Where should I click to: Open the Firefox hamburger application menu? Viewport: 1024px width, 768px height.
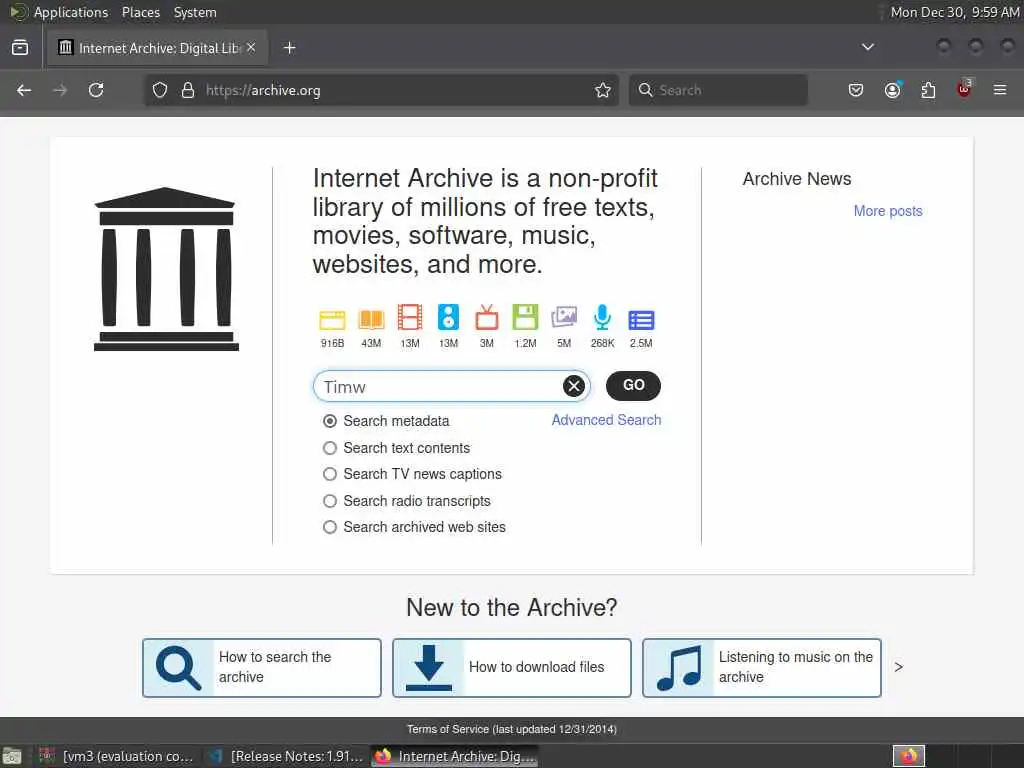1000,90
